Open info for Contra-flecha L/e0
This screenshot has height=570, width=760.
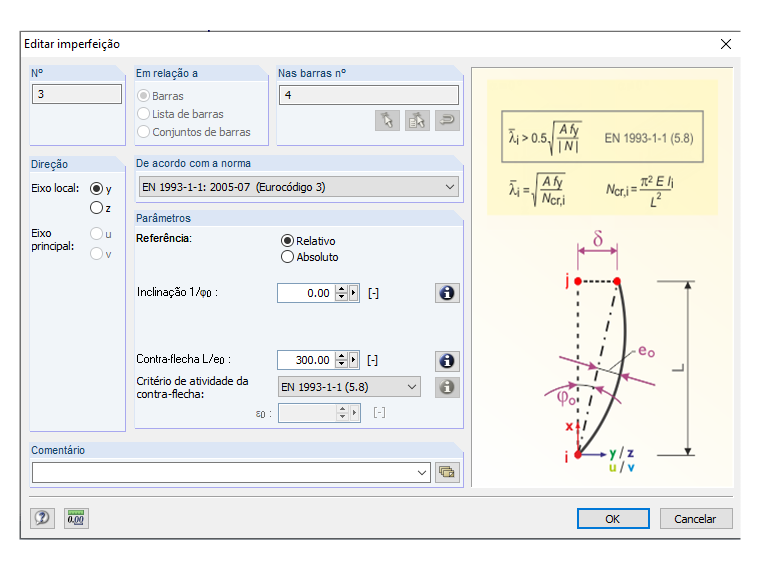coord(447,361)
